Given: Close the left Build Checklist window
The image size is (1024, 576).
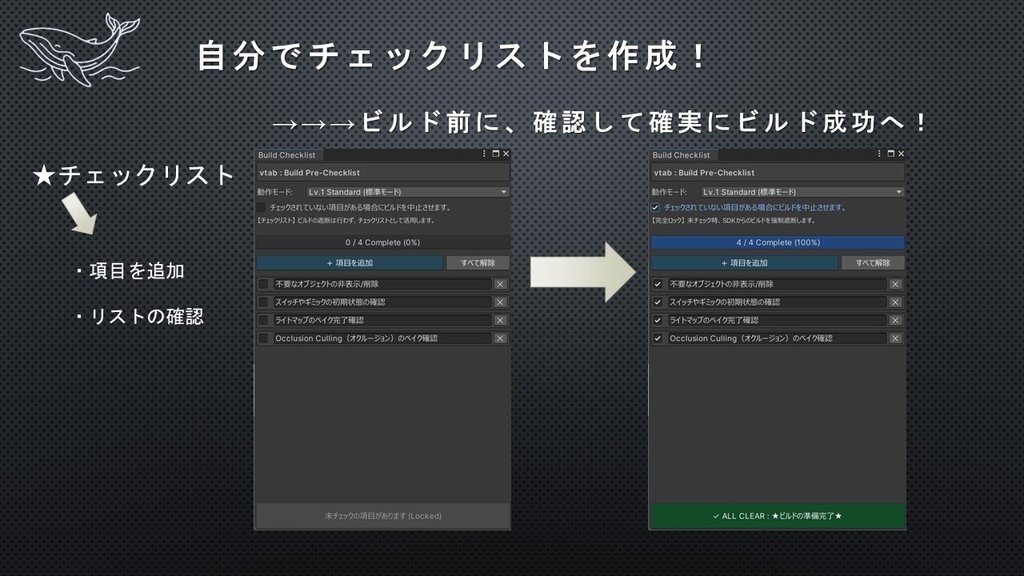Looking at the screenshot, I should pyautogui.click(x=505, y=153).
